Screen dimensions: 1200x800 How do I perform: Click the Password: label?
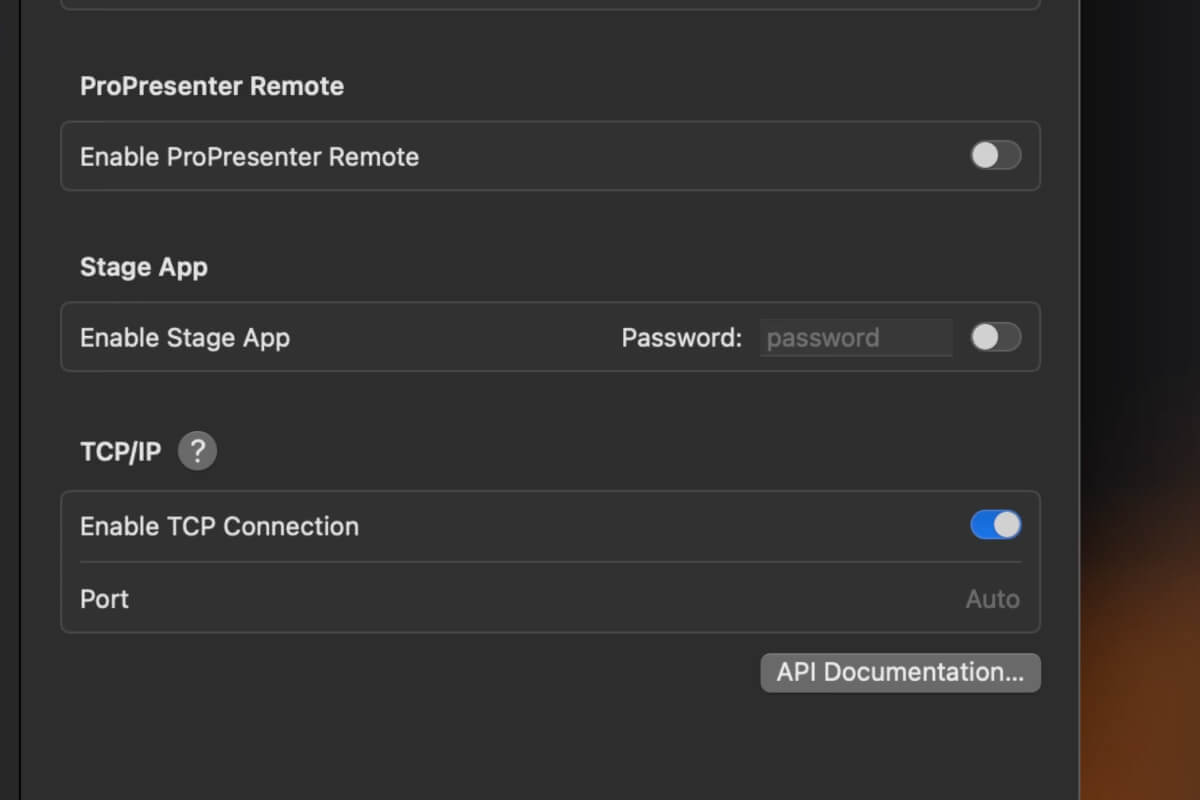click(x=682, y=338)
